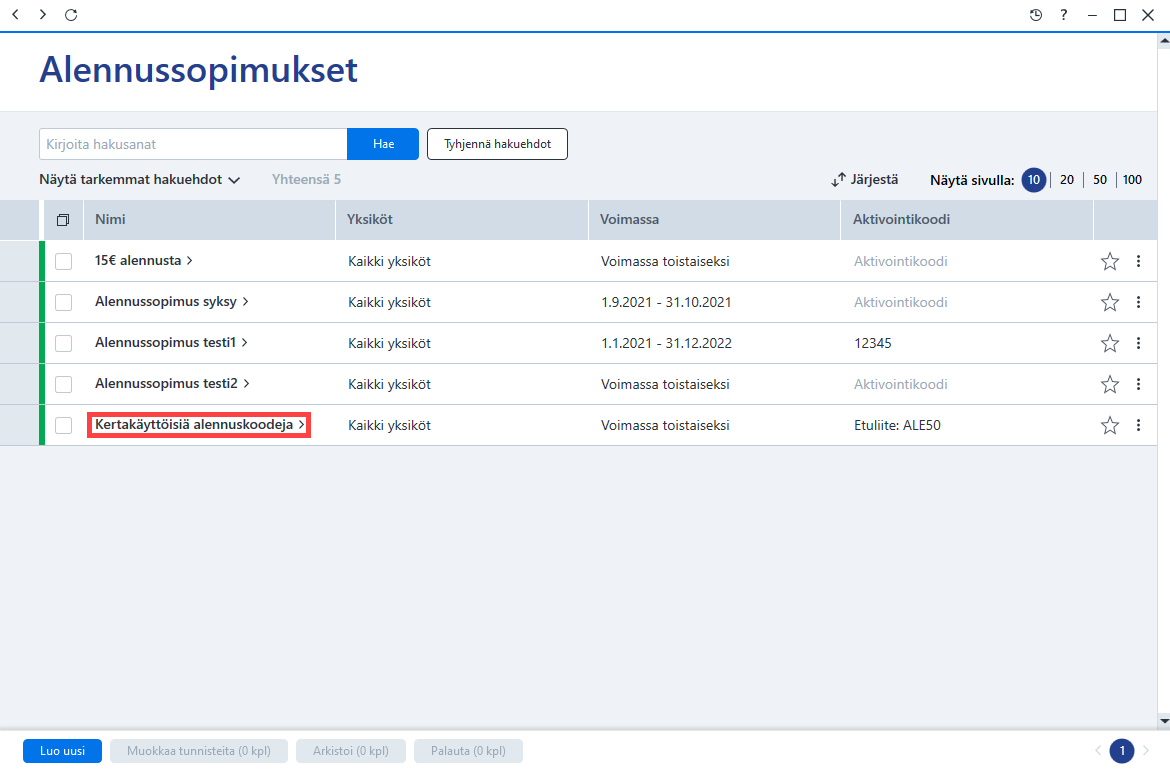This screenshot has width=1170, height=769.
Task: Focus the Kirjoita hakusanat search field
Action: click(193, 144)
